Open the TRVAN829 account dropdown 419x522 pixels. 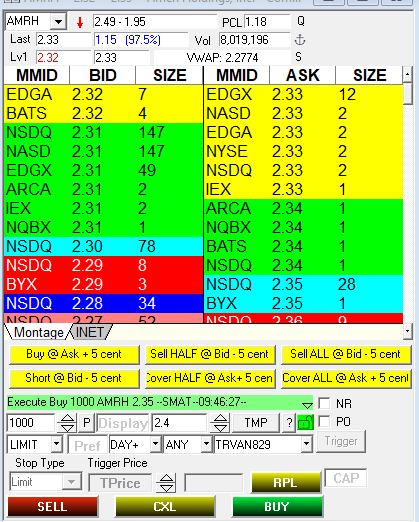(306, 444)
